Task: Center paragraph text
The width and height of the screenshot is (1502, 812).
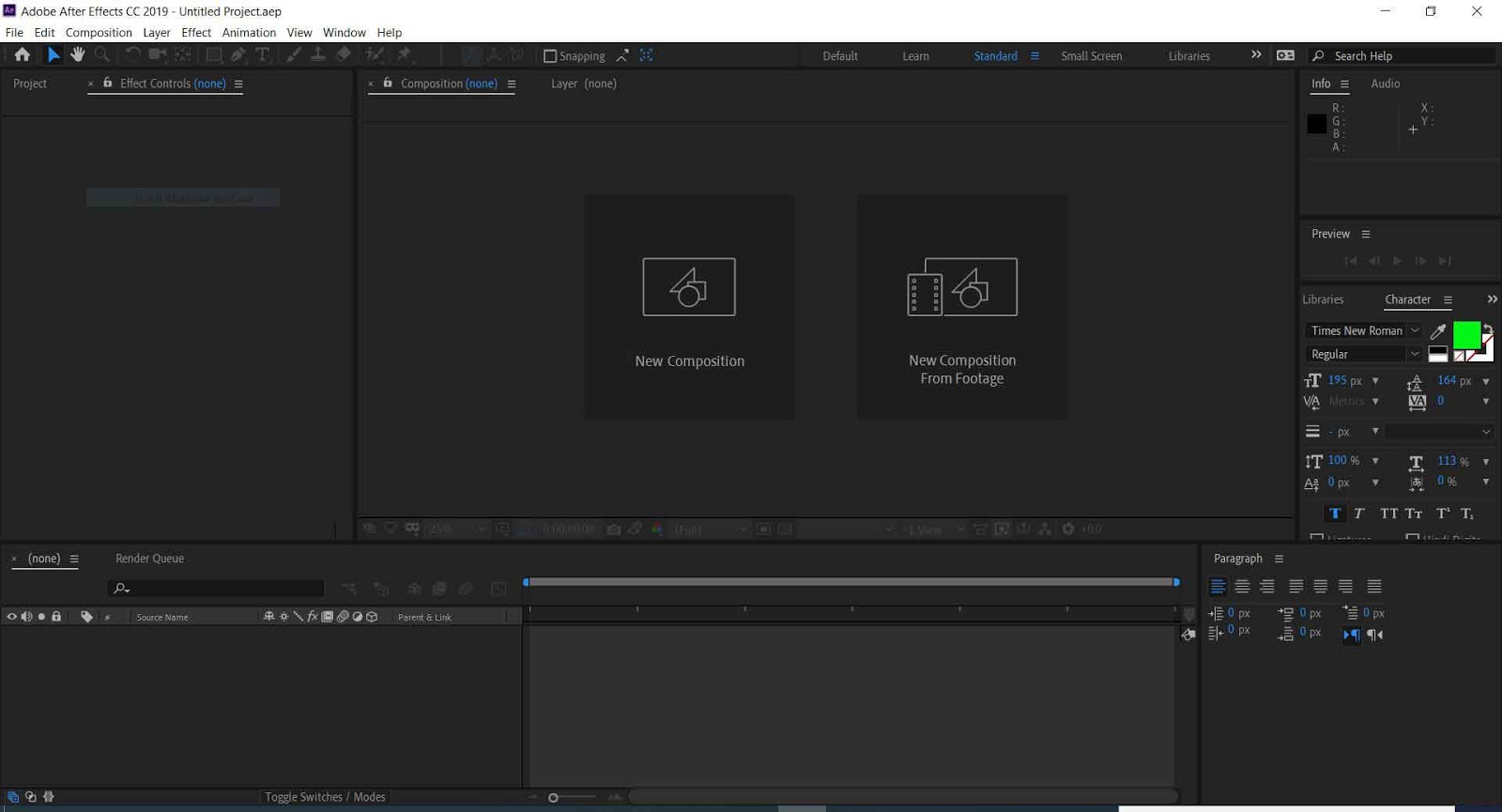Action: (1242, 587)
